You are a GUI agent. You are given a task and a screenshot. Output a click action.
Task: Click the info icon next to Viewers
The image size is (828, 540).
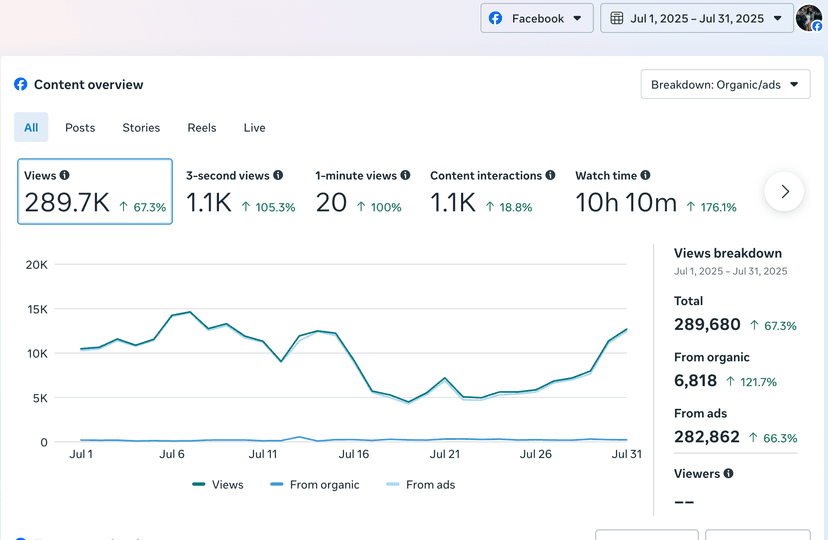728,473
